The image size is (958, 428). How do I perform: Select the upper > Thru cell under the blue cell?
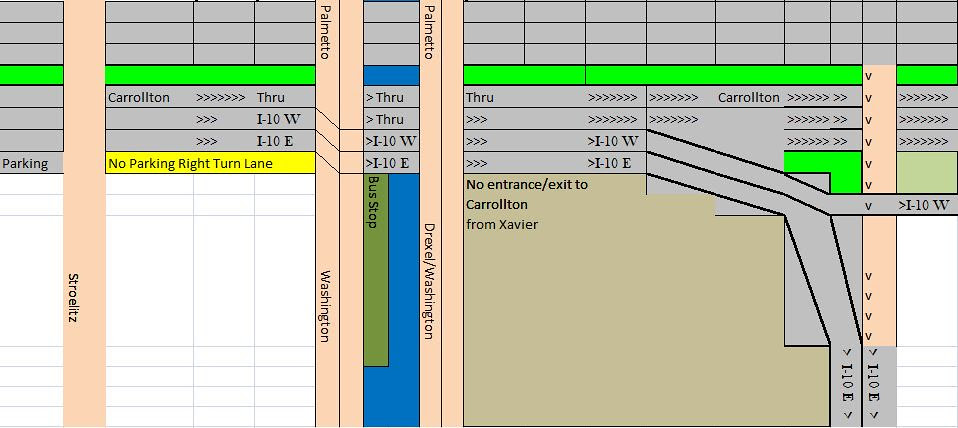(391, 97)
